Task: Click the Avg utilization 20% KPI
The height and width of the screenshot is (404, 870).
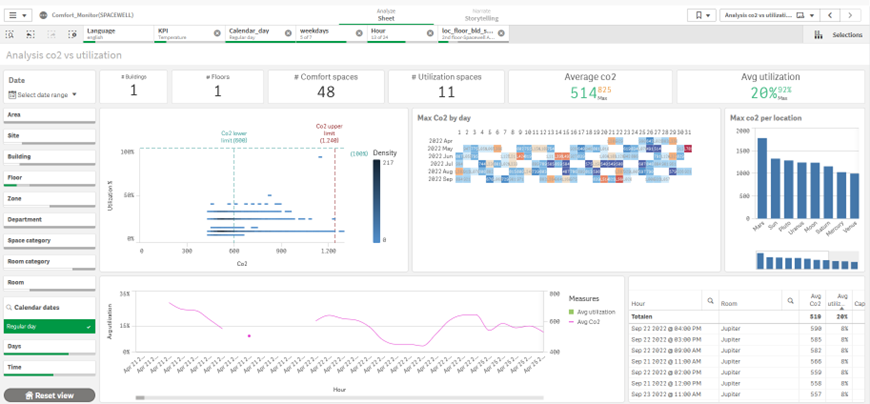Action: tap(771, 87)
